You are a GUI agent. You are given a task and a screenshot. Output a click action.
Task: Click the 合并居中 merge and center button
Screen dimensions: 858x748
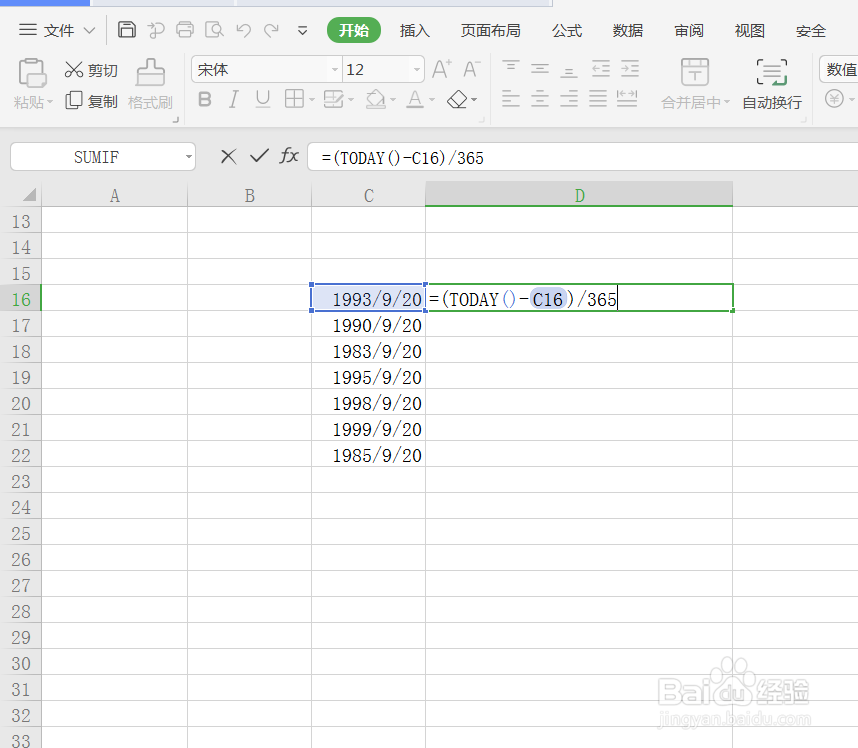pos(695,84)
